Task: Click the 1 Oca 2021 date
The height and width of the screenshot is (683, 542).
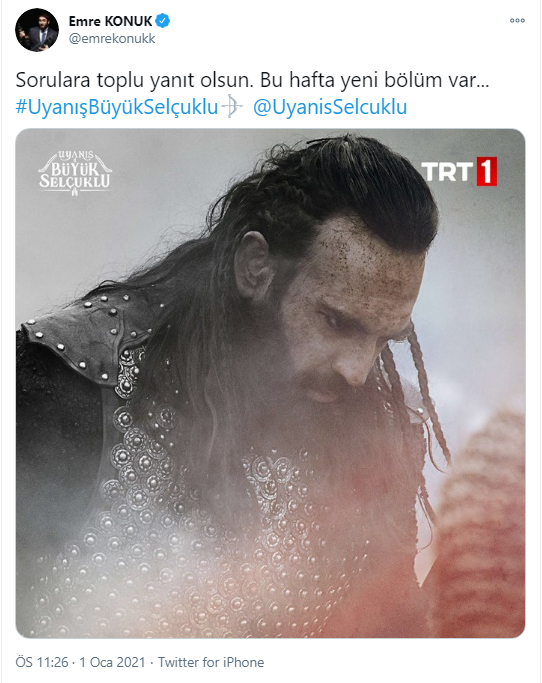Action: pyautogui.click(x=112, y=662)
